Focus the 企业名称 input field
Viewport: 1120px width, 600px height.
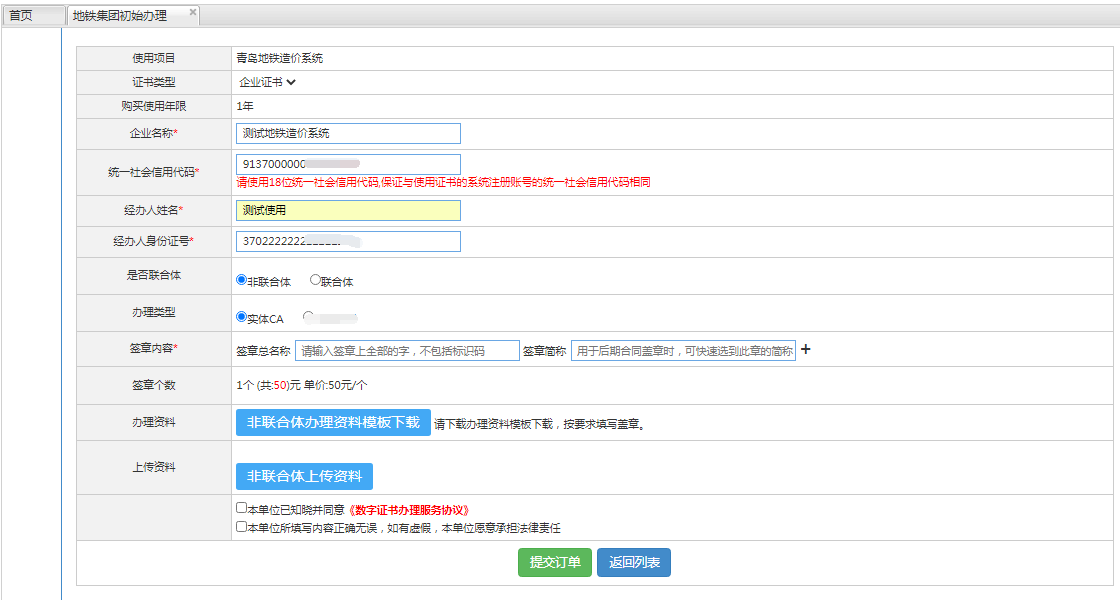coord(348,133)
